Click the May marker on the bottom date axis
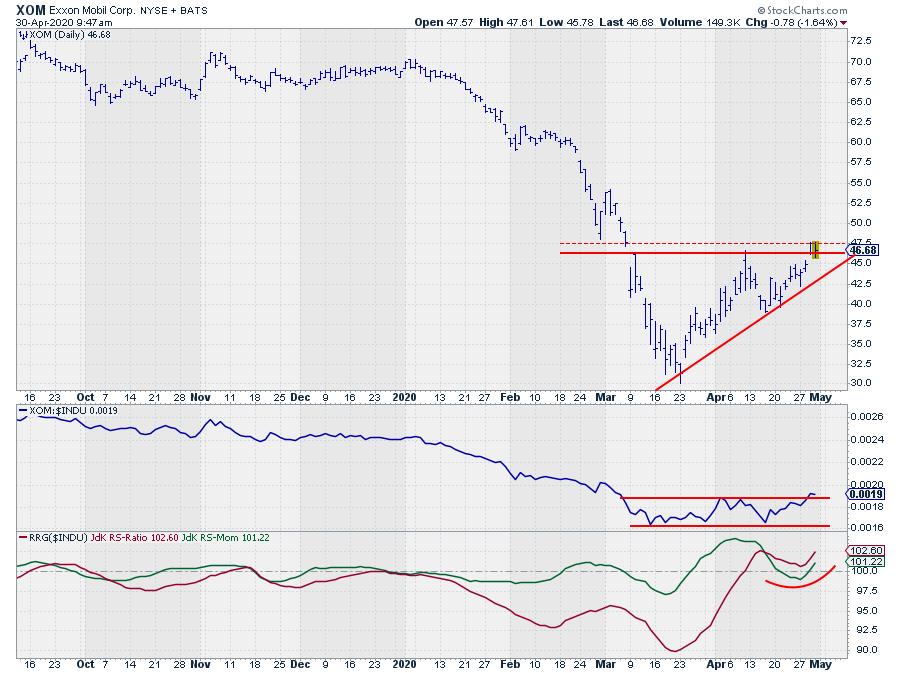900x673 pixels. tap(821, 664)
